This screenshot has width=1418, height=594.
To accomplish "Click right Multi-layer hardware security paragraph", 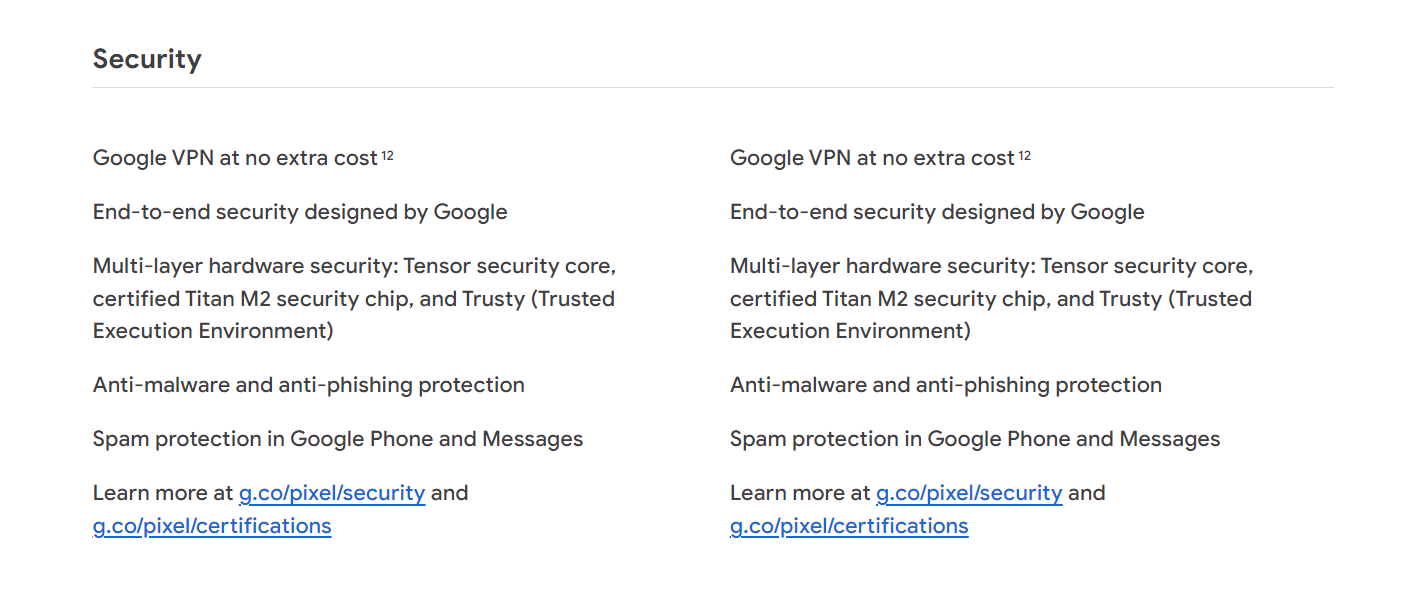I will pyautogui.click(x=992, y=298).
